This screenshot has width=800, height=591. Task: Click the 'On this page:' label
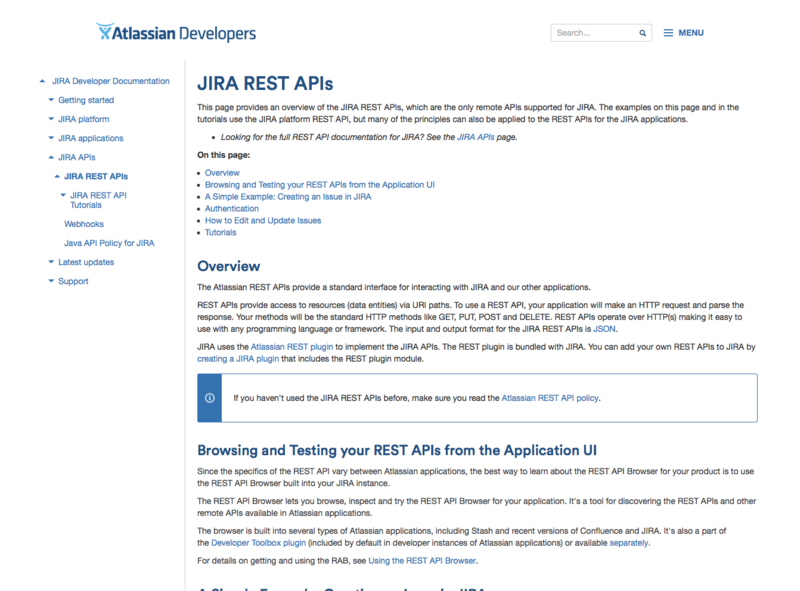coord(223,155)
